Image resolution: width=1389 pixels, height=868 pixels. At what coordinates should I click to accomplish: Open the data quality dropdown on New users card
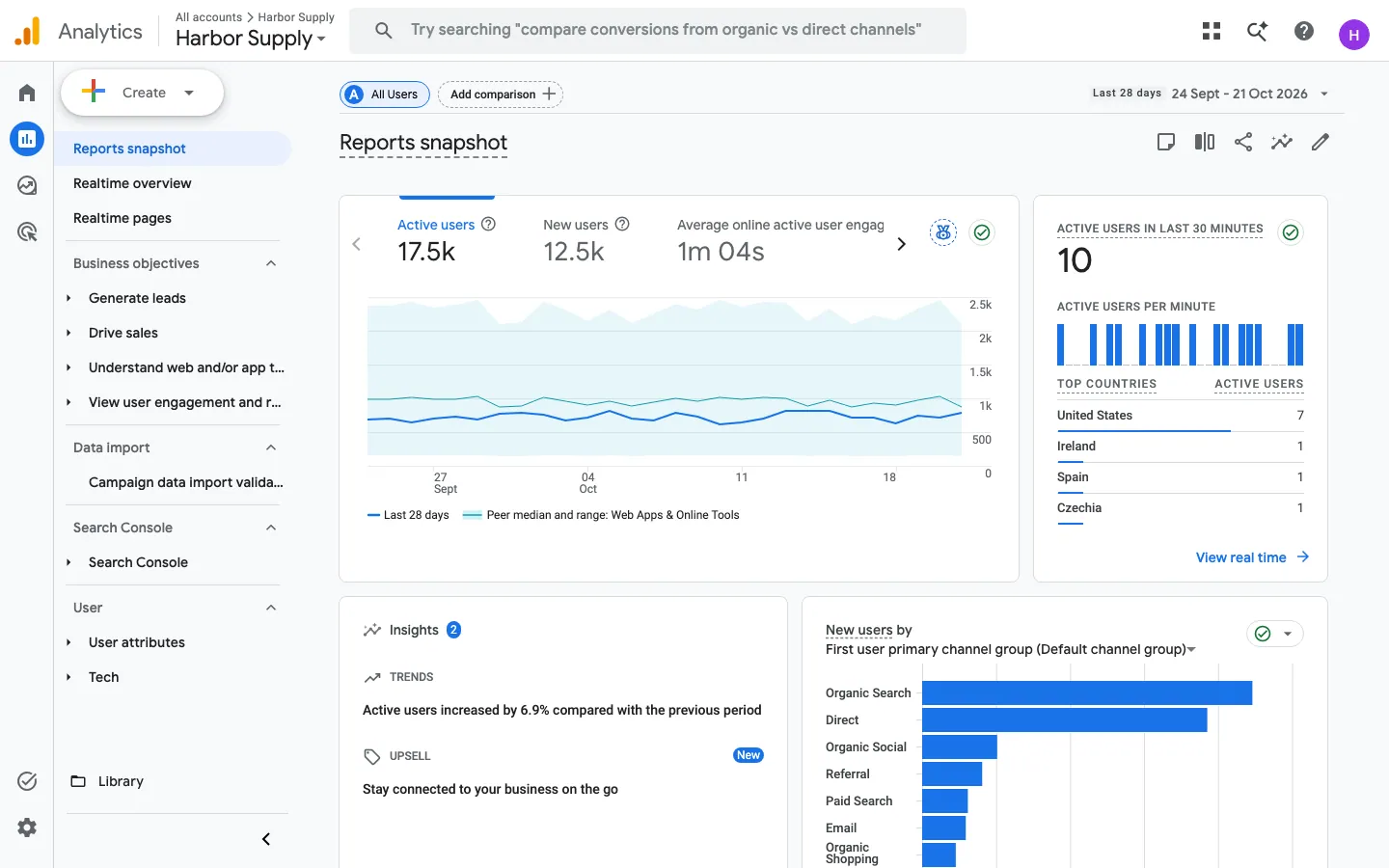(1275, 634)
